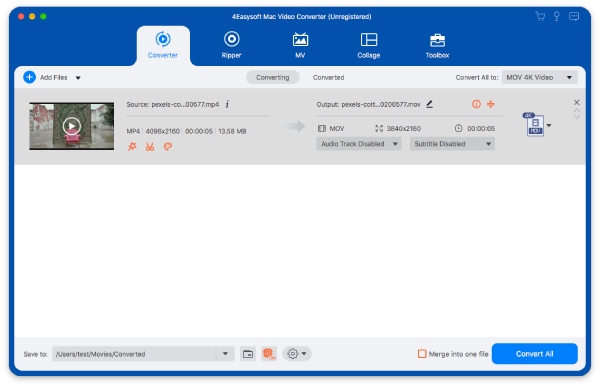Play the video thumbnail preview

(72, 126)
